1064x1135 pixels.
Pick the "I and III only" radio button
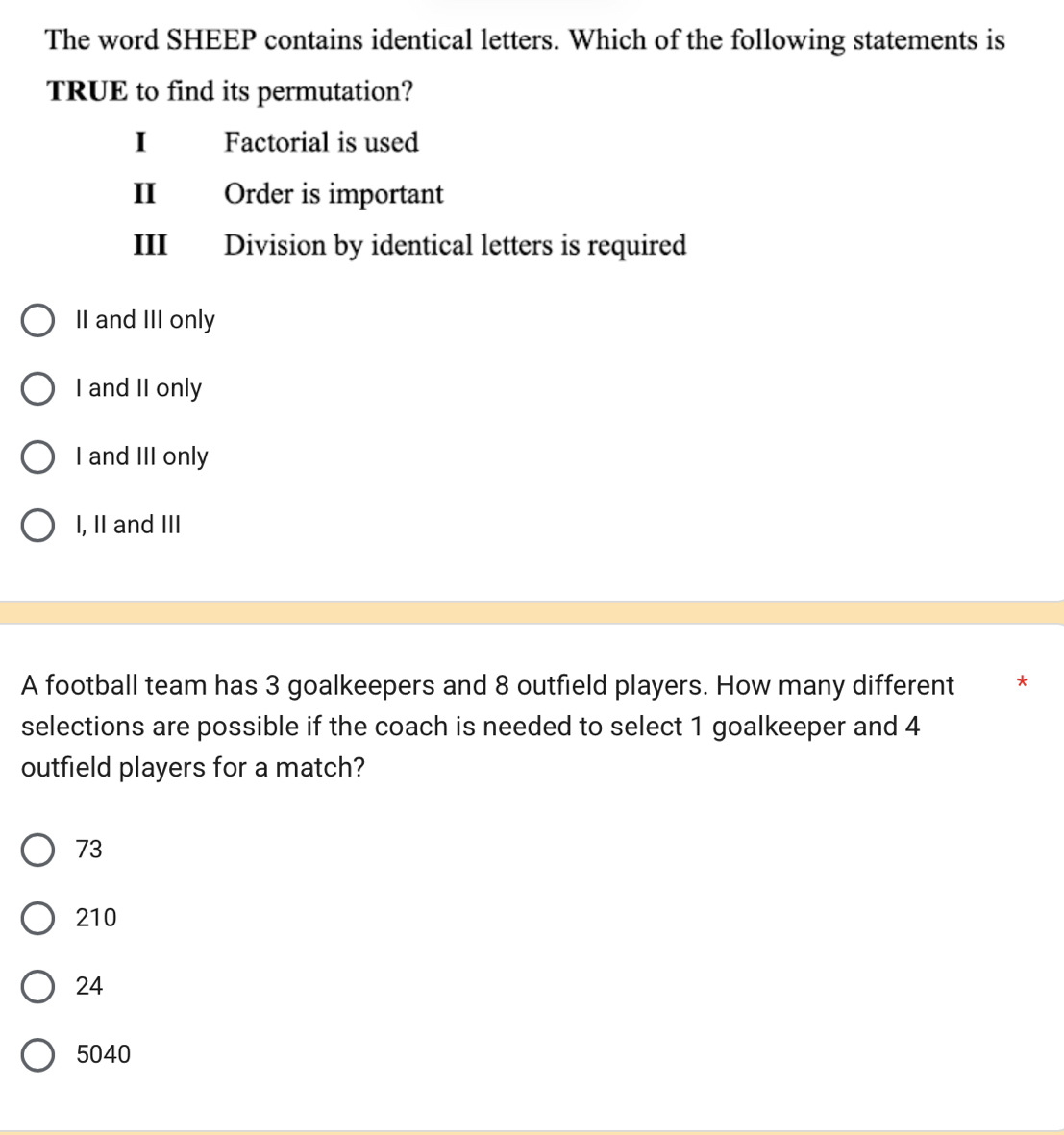[x=37, y=457]
